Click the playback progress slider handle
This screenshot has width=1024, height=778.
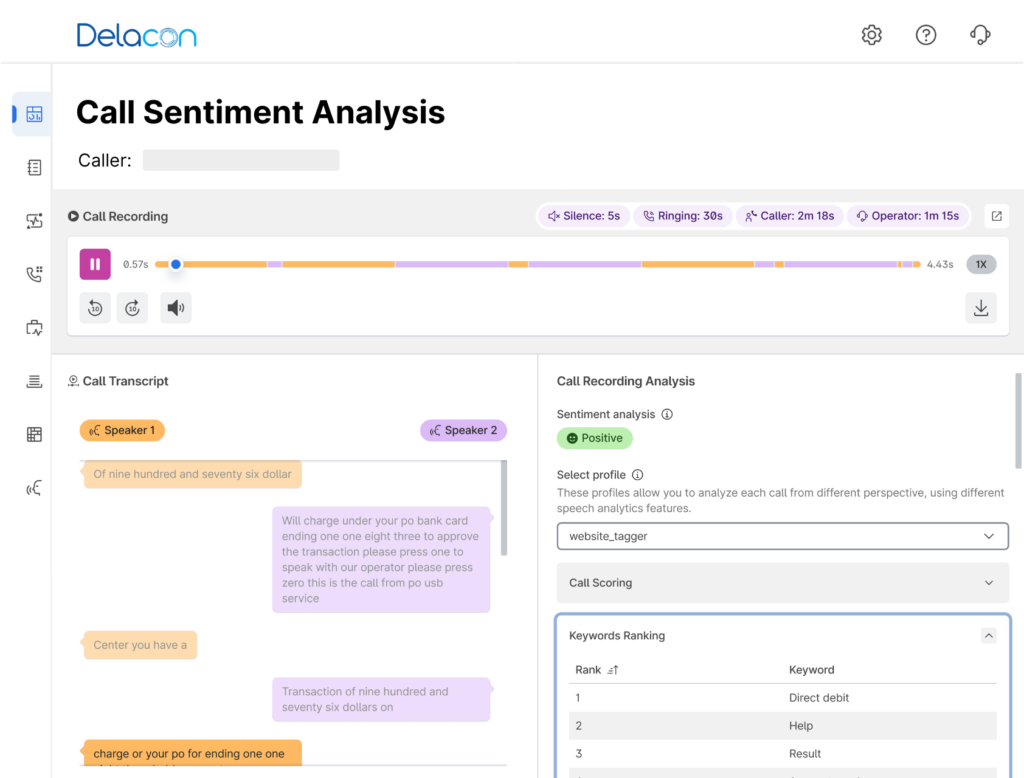point(176,264)
